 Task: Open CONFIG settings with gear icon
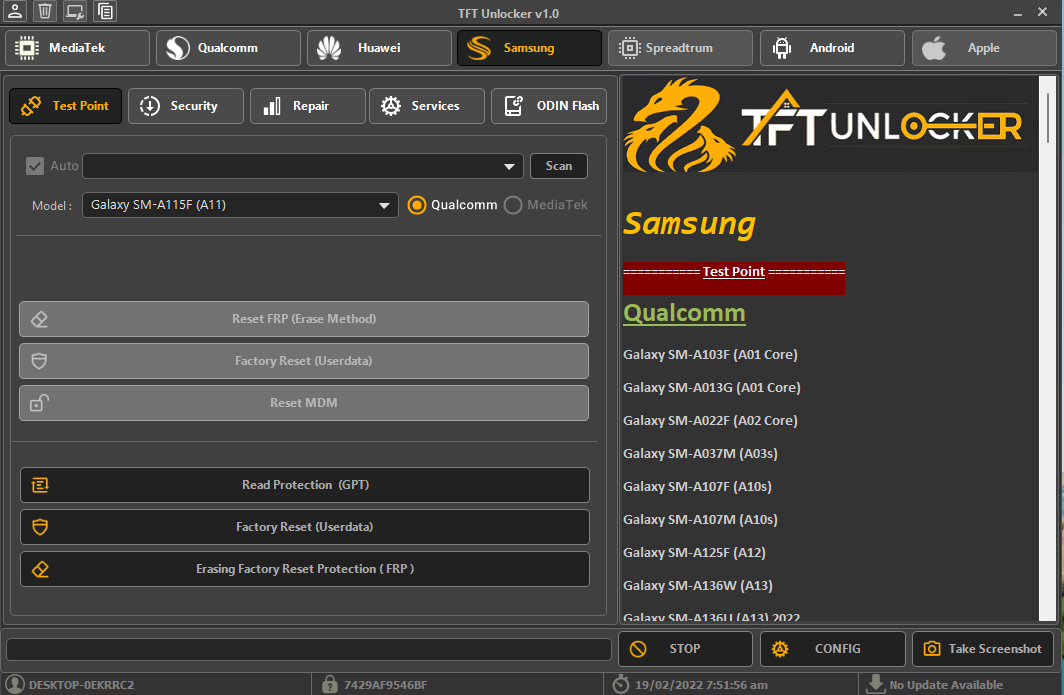click(832, 649)
